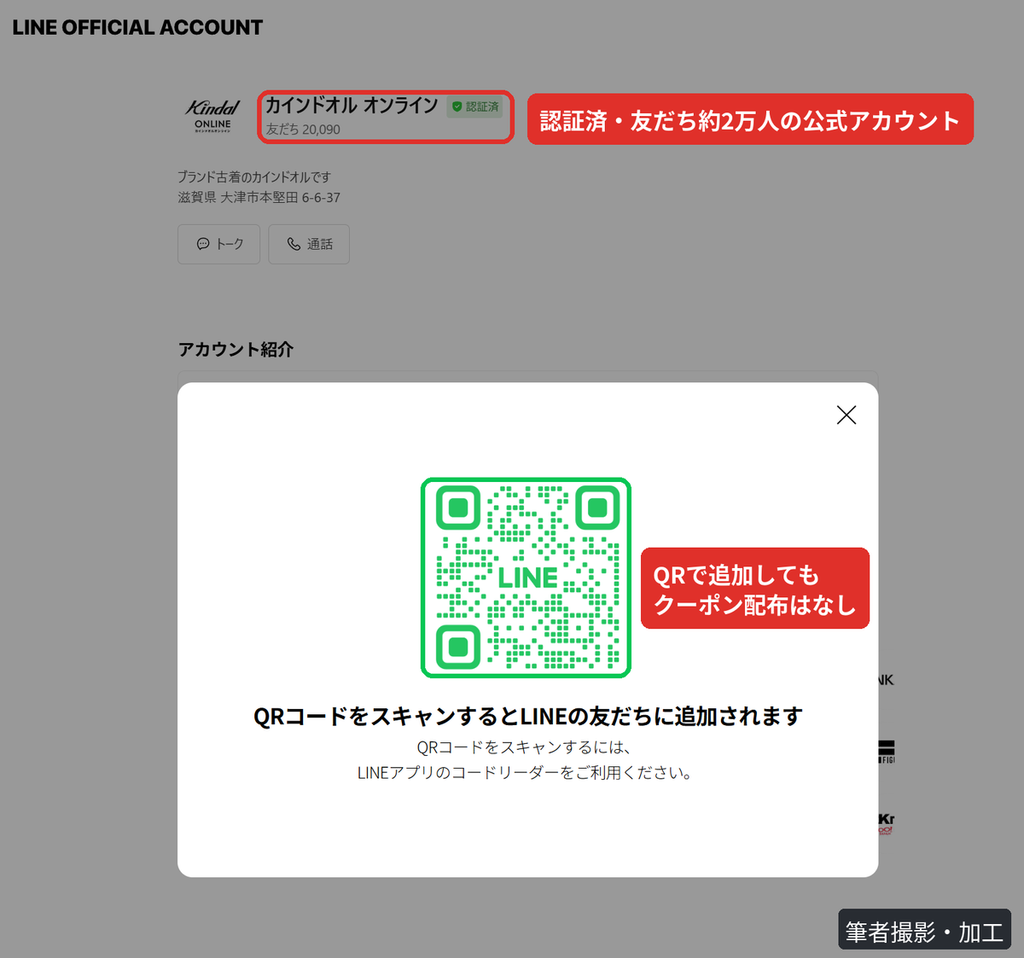
Task: Click the LINE QR code image
Action: 526,578
